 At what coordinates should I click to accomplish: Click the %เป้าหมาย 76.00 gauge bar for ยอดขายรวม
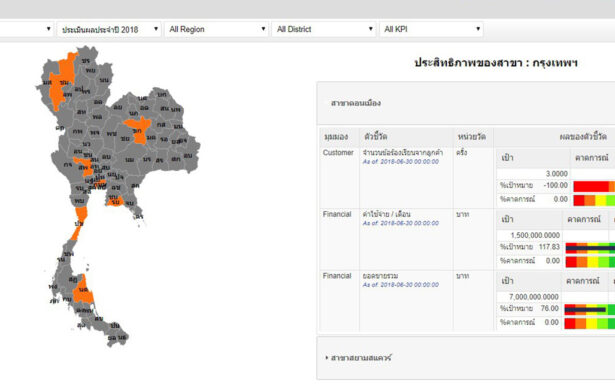click(x=590, y=309)
